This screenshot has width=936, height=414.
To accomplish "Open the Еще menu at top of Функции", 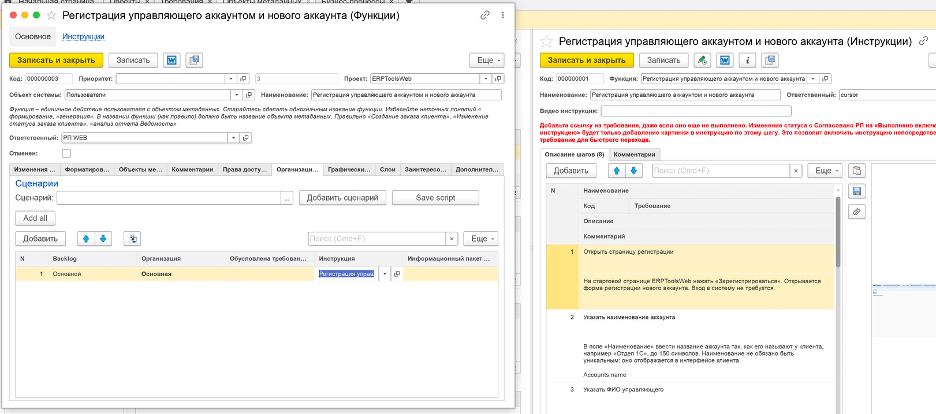I will (x=487, y=60).
